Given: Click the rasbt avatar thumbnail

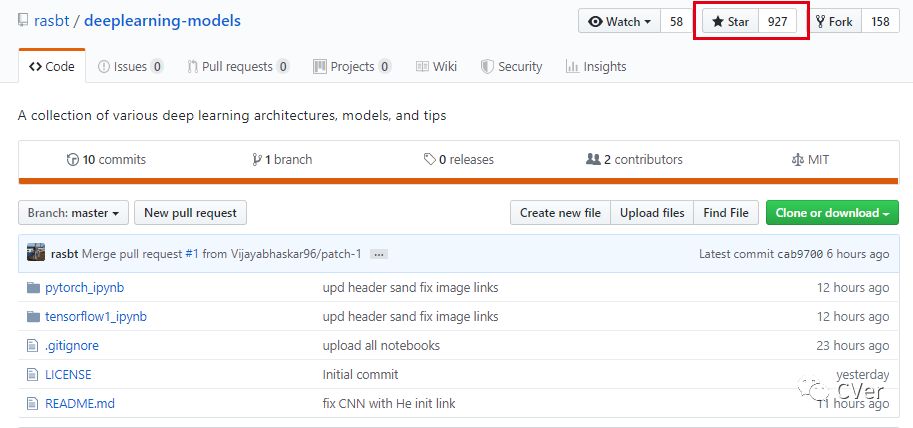Looking at the screenshot, I should 36,253.
